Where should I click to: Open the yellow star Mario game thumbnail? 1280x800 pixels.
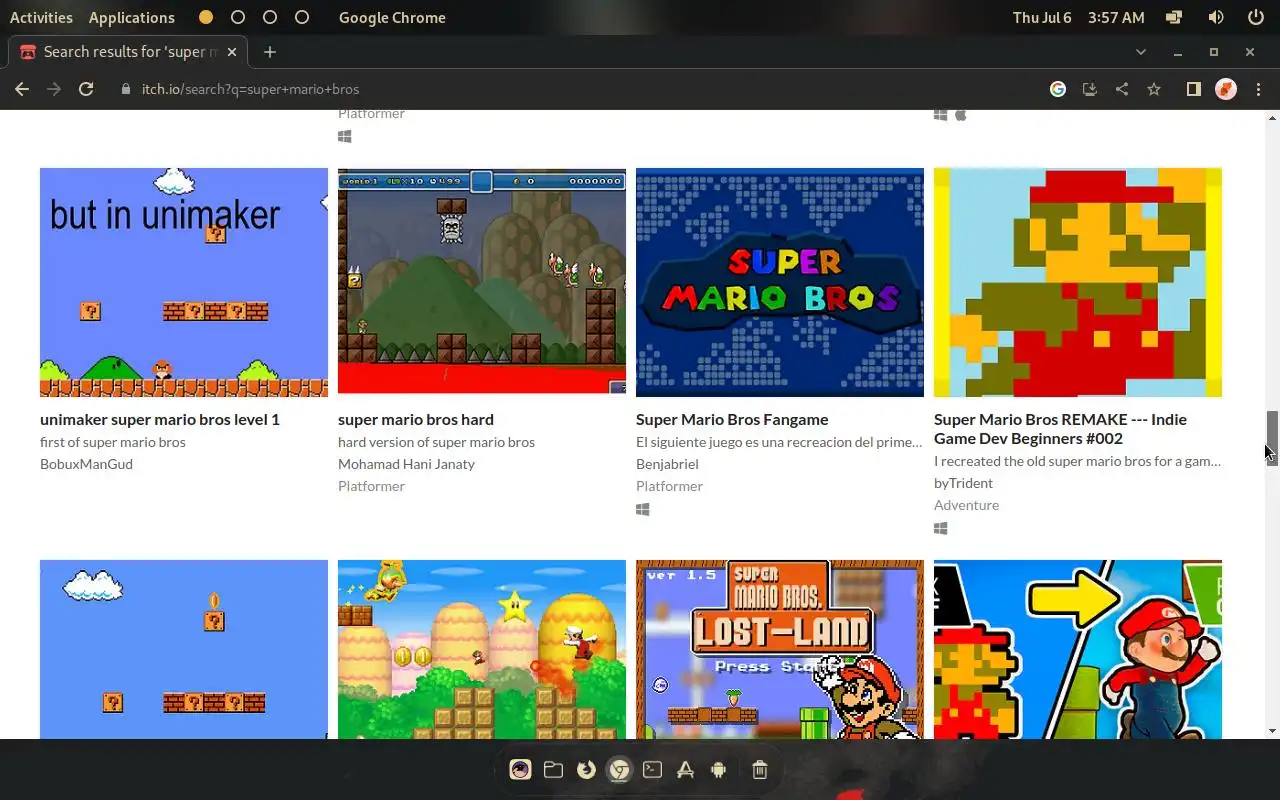(482, 649)
